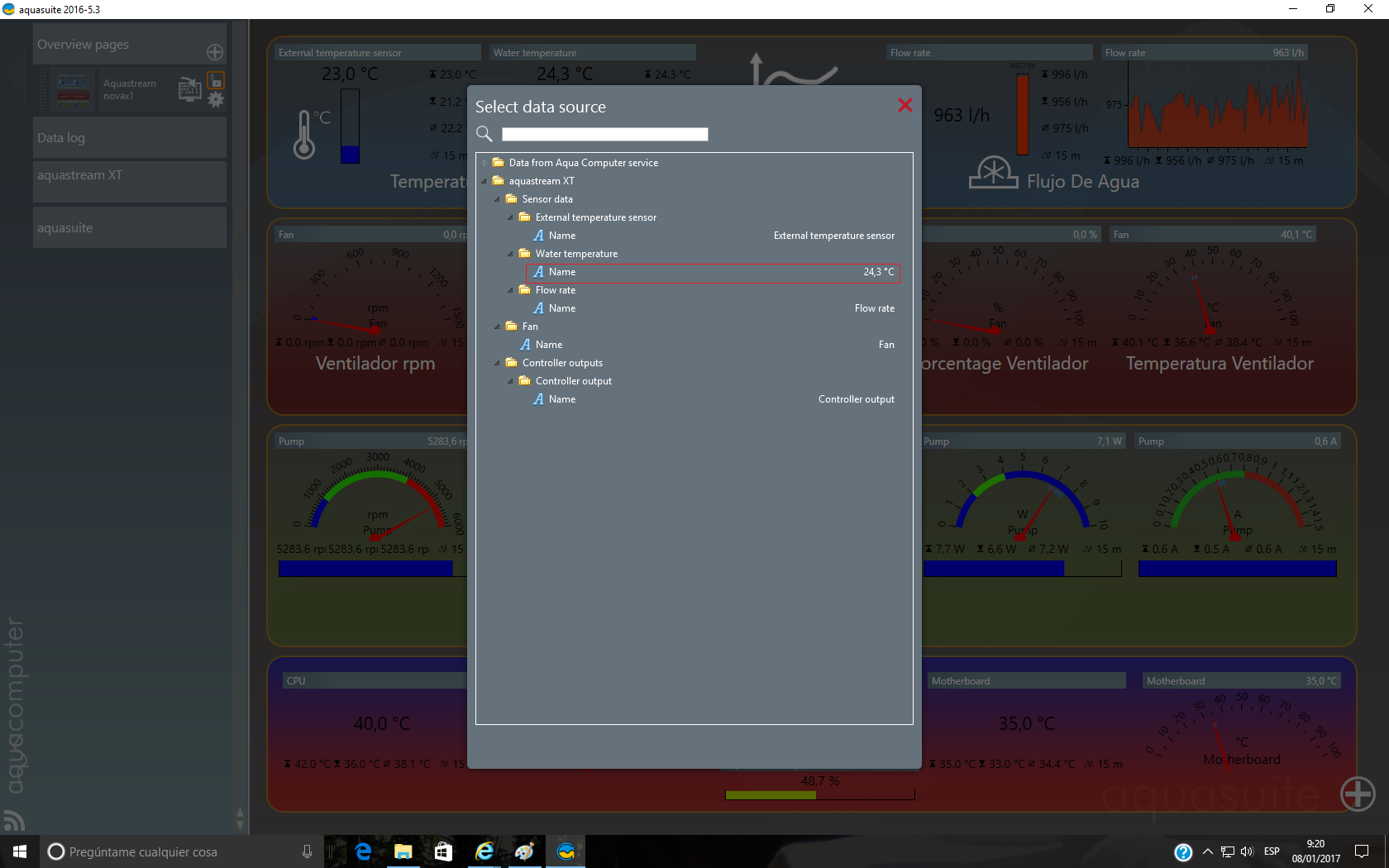Add a new overview page
The height and width of the screenshot is (868, 1389).
click(215, 52)
